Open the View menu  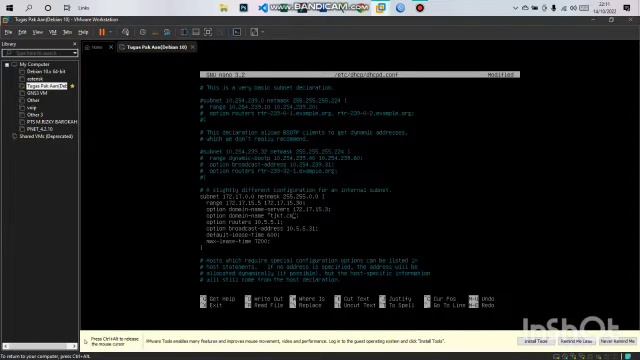click(x=38, y=32)
